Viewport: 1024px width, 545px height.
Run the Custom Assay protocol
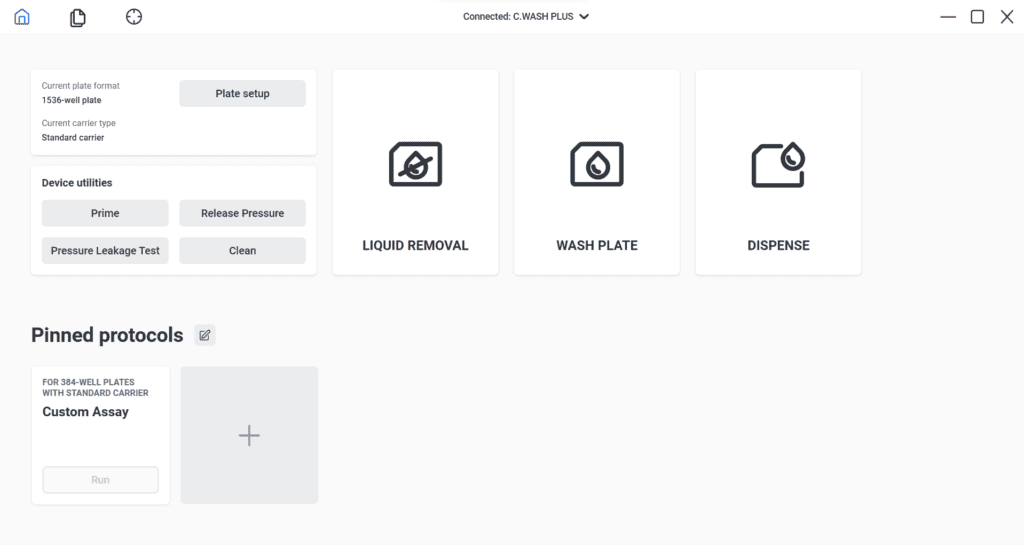[x=100, y=480]
